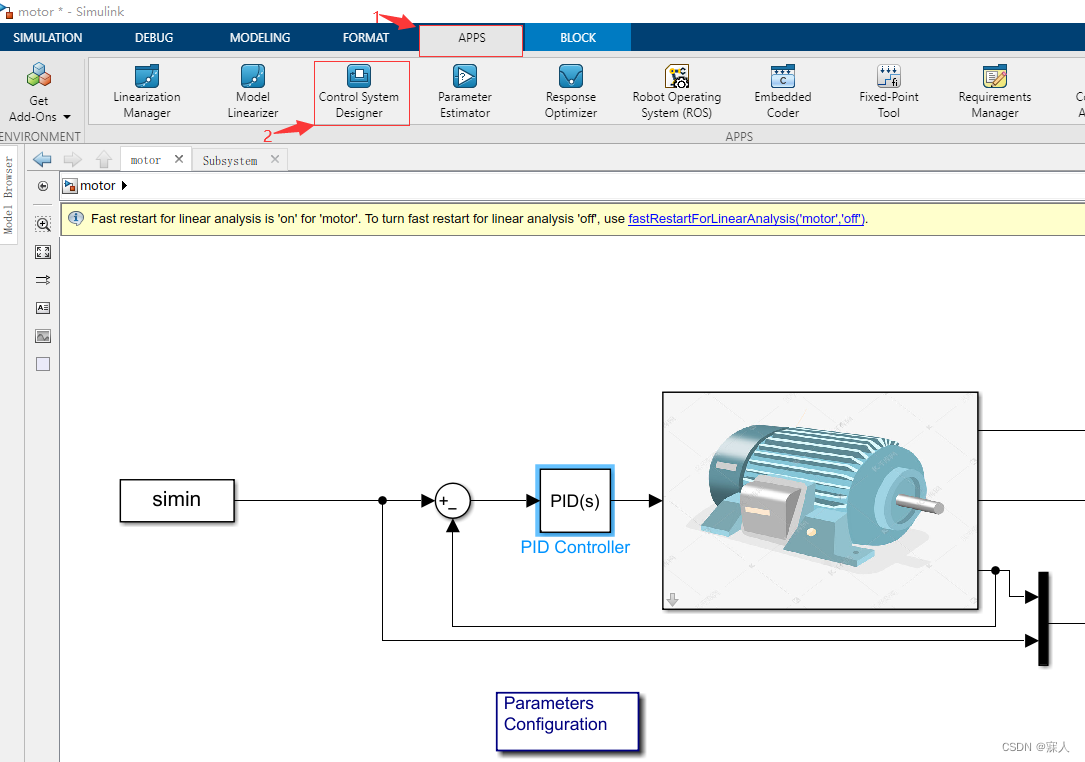Select the Zoom tool in the palette
This screenshot has width=1085, height=762.
[x=42, y=224]
